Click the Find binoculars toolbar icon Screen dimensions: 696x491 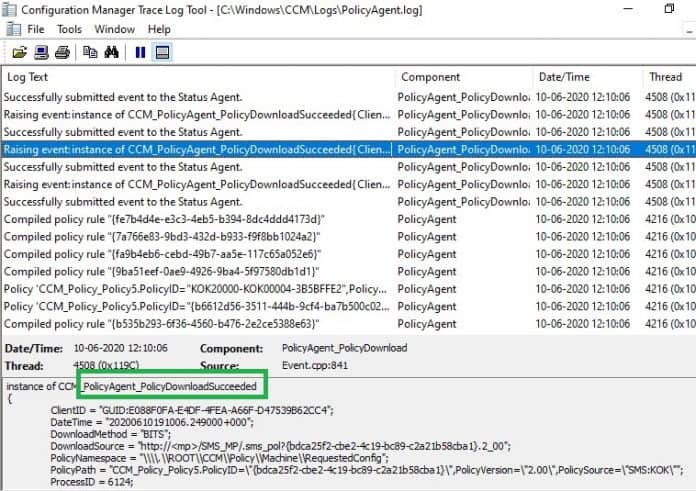[x=111, y=52]
